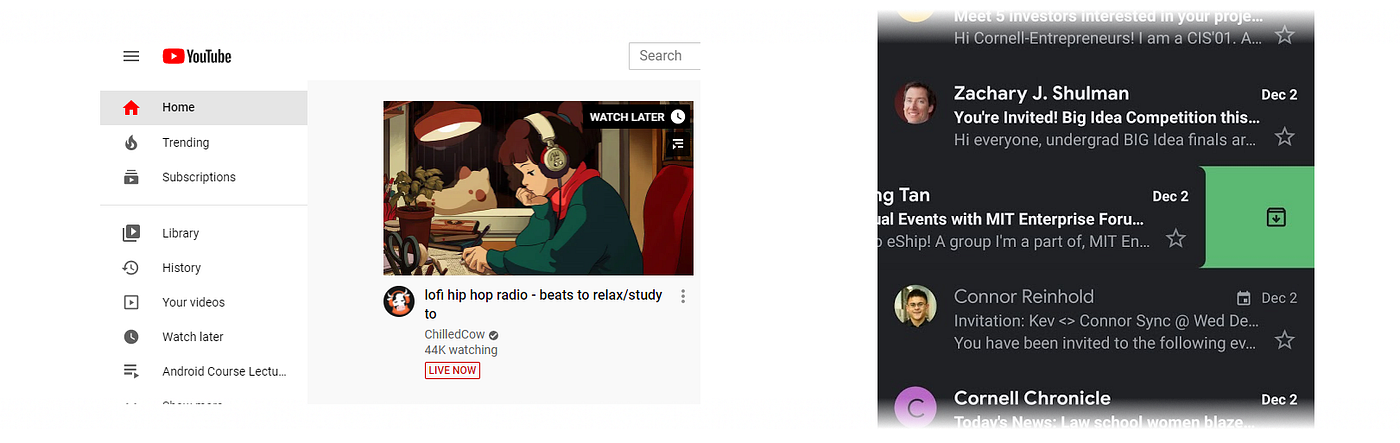Click the sidebar Watch later clock icon
Image resolution: width=1400 pixels, height=443 pixels.
[131, 337]
